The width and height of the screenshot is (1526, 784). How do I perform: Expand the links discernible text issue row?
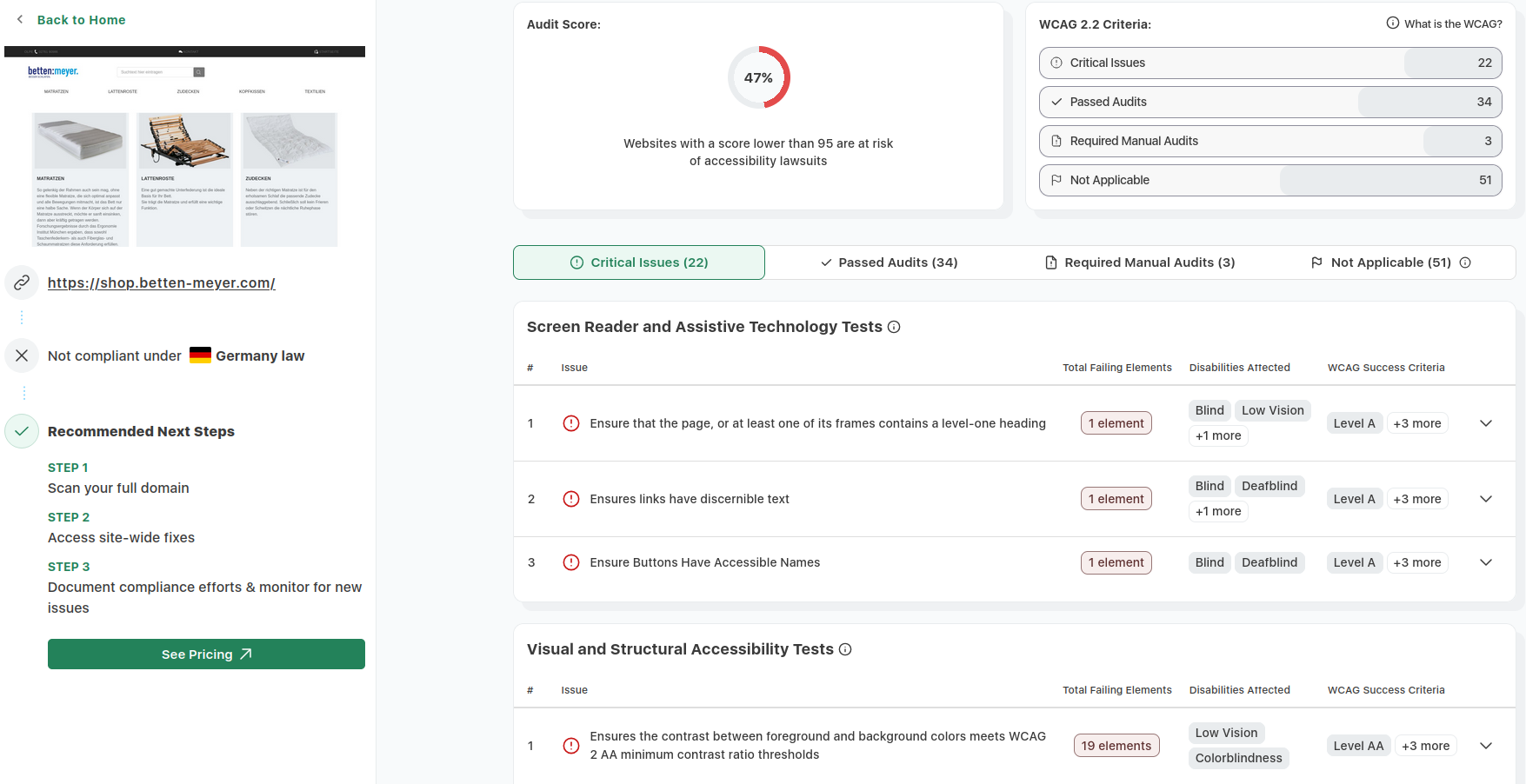1486,499
